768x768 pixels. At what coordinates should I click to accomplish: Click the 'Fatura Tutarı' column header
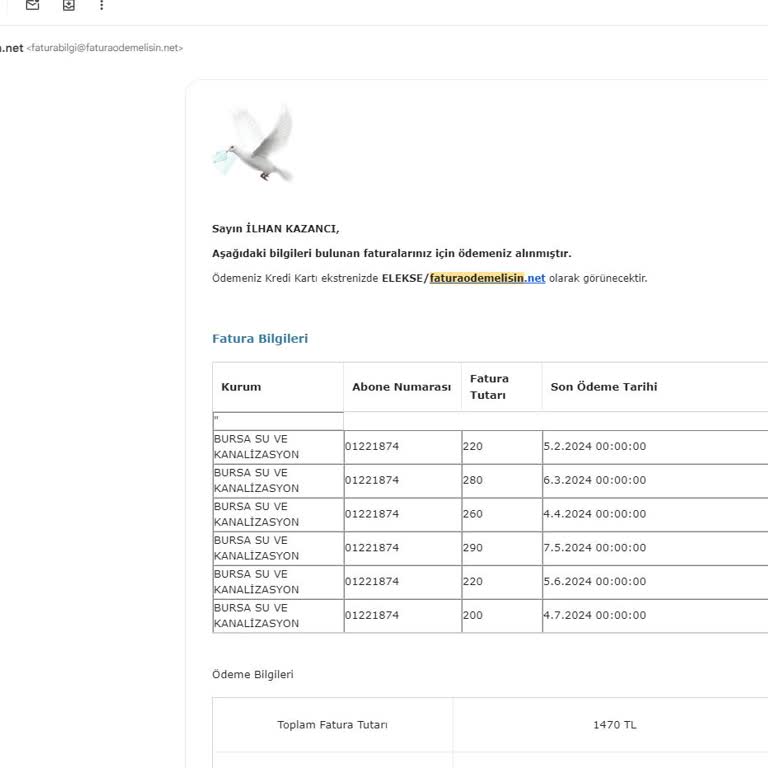pyautogui.click(x=489, y=387)
